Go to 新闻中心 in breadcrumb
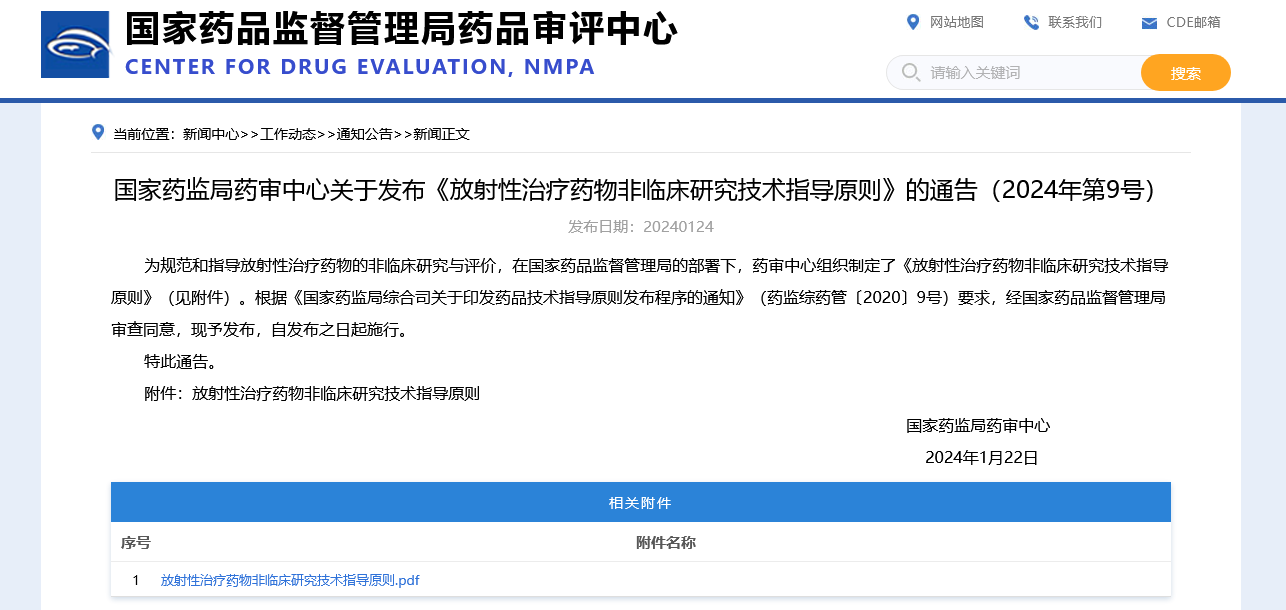Screen dimensions: 1286x610 point(211,134)
